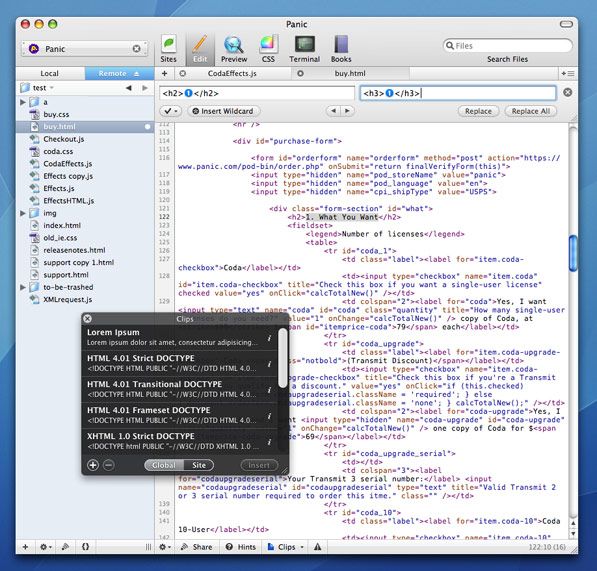Expand the img folder
Image resolution: width=597 pixels, height=571 pixels.
pyautogui.click(x=23, y=213)
